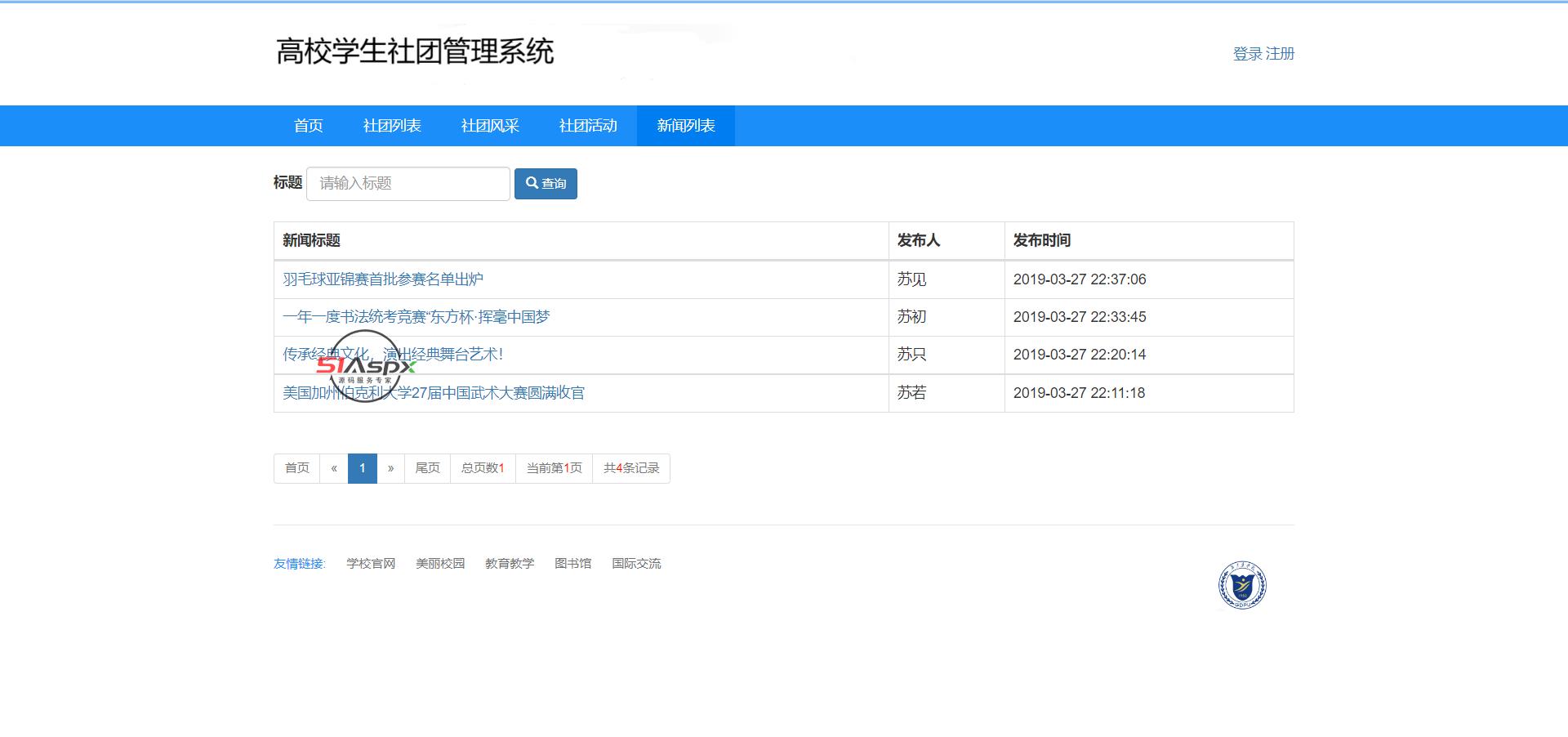Switch to the 社团列表 tab

click(392, 126)
